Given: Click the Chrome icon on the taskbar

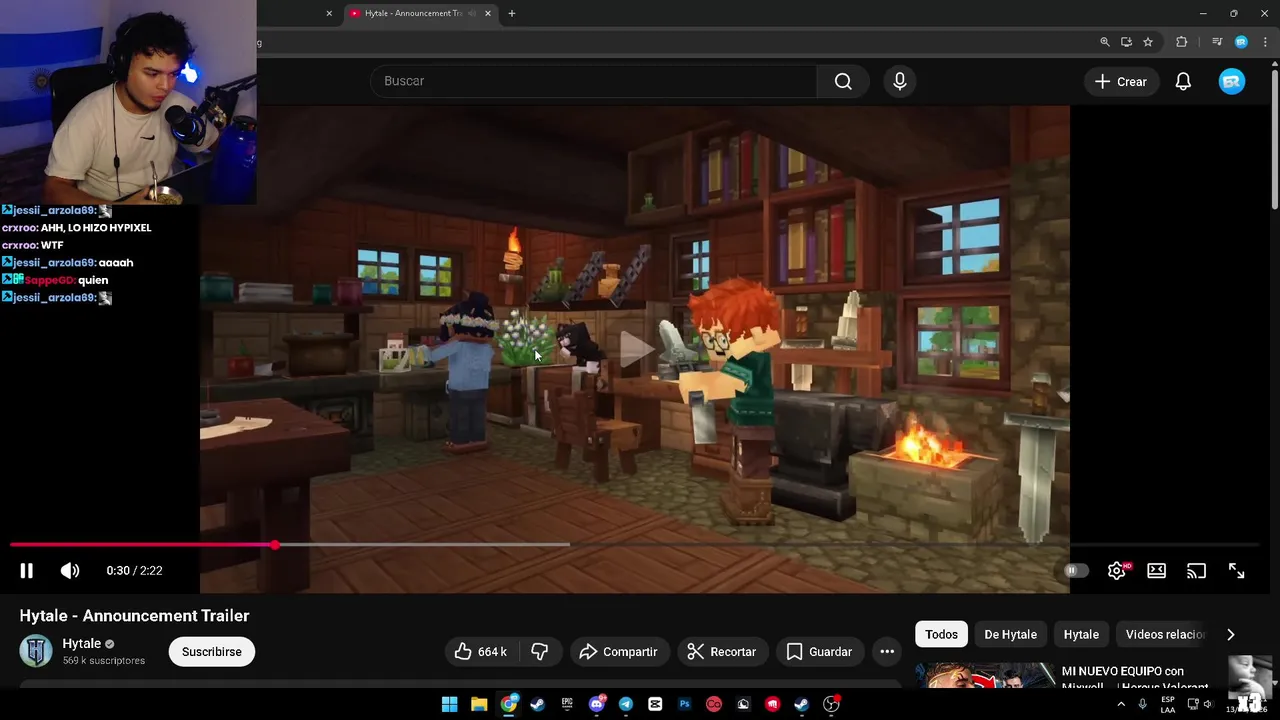Looking at the screenshot, I should [x=509, y=704].
